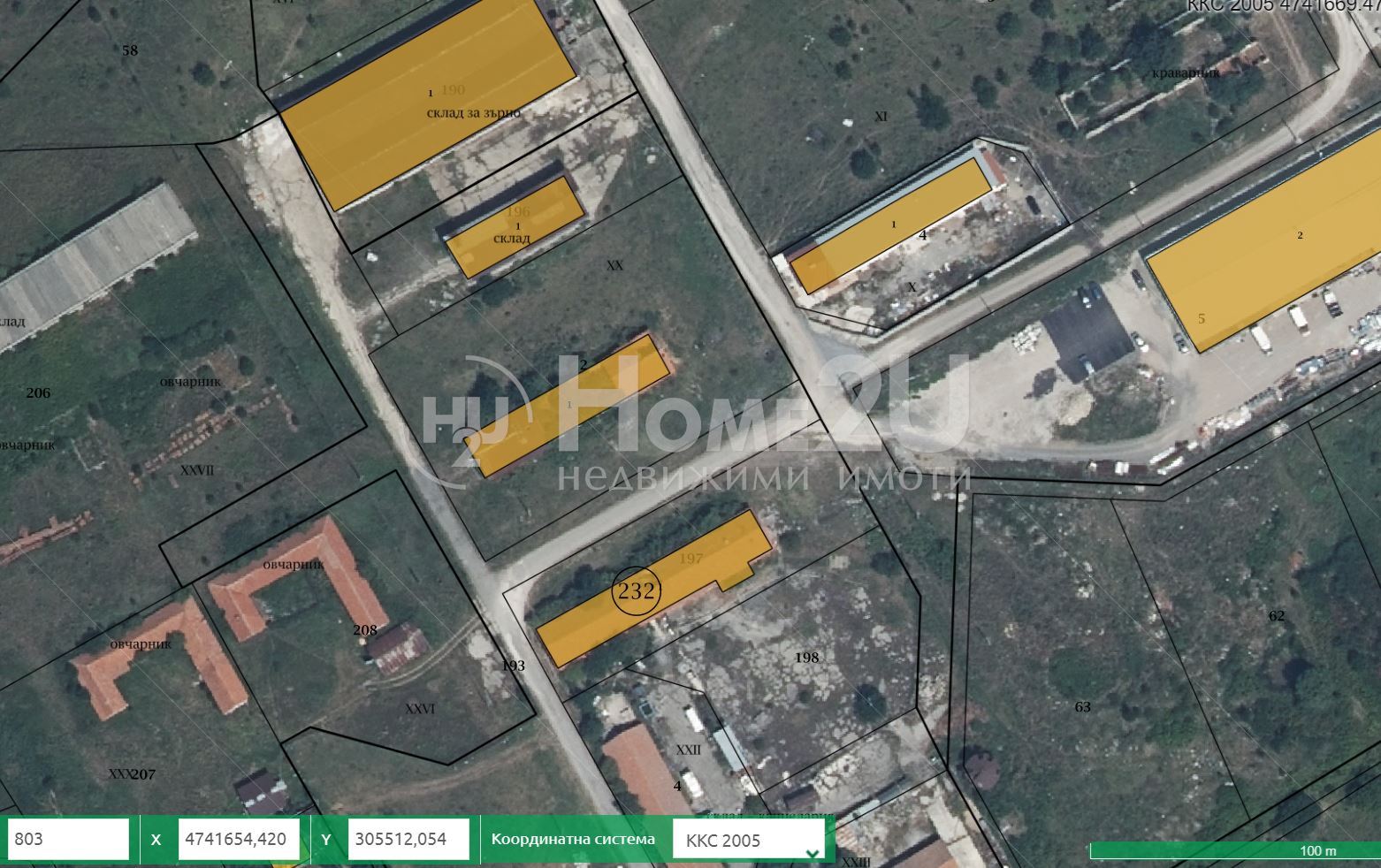This screenshot has height=868, width=1381.
Task: Click the parcel 63 label
Action: click(x=1082, y=706)
